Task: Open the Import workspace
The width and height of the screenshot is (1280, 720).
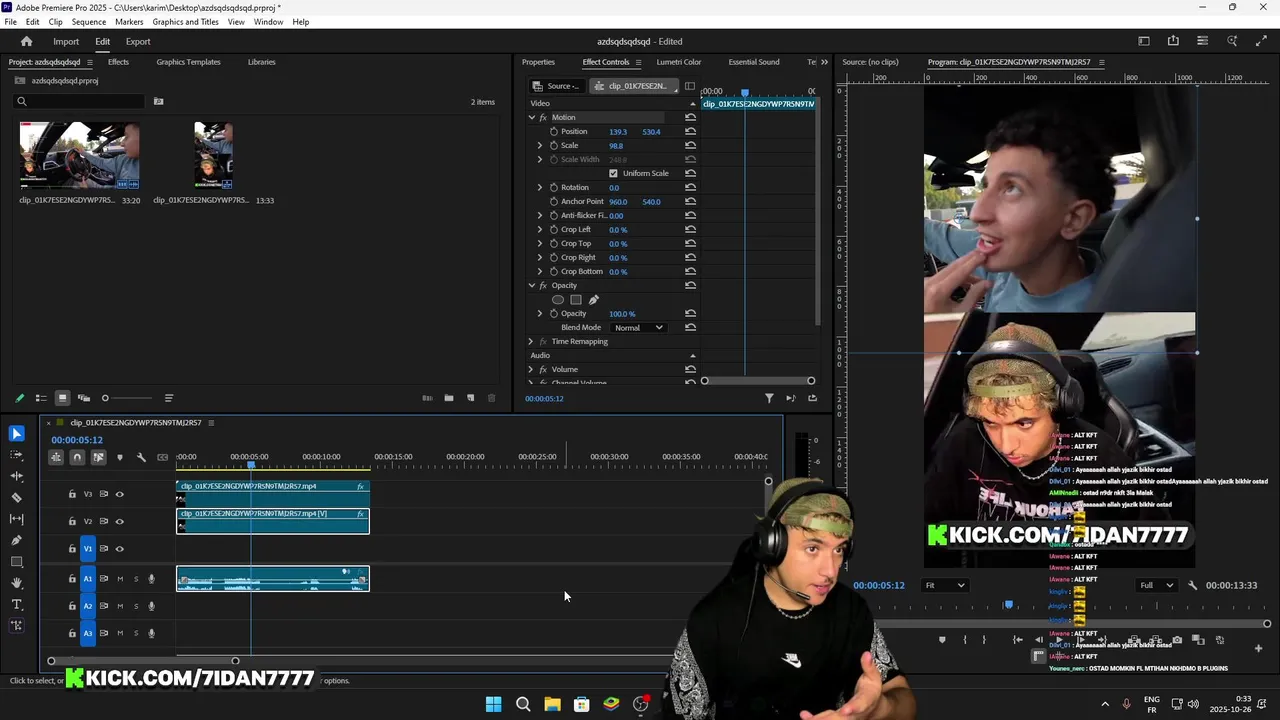Action: 66,41
